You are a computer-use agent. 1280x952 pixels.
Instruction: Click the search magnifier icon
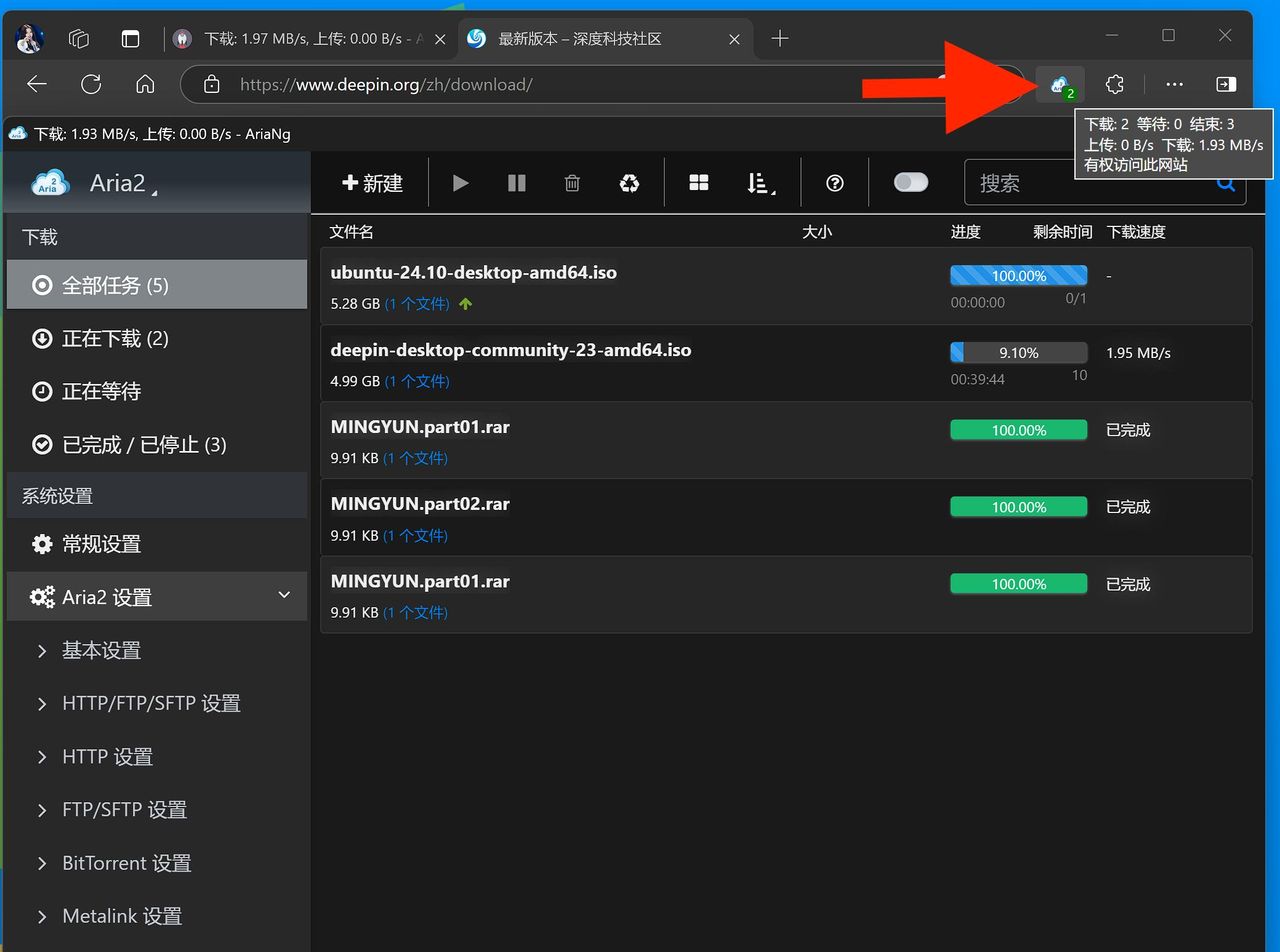(x=1226, y=183)
